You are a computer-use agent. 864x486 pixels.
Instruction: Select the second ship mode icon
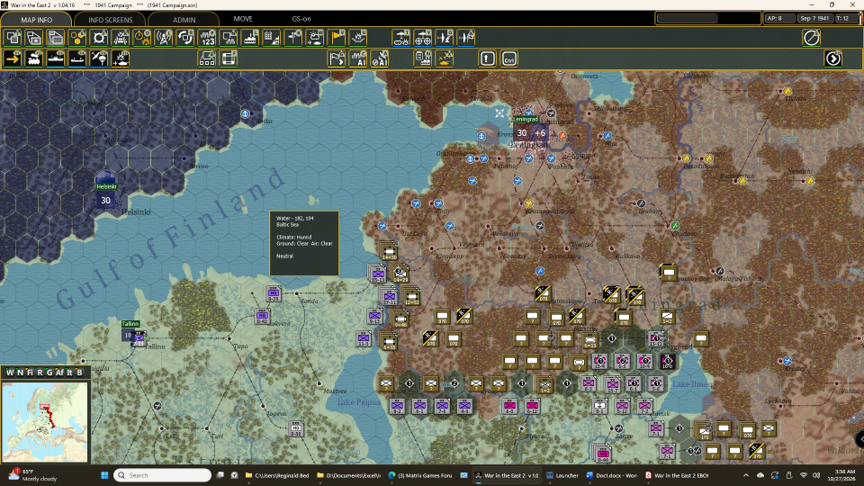pos(77,58)
